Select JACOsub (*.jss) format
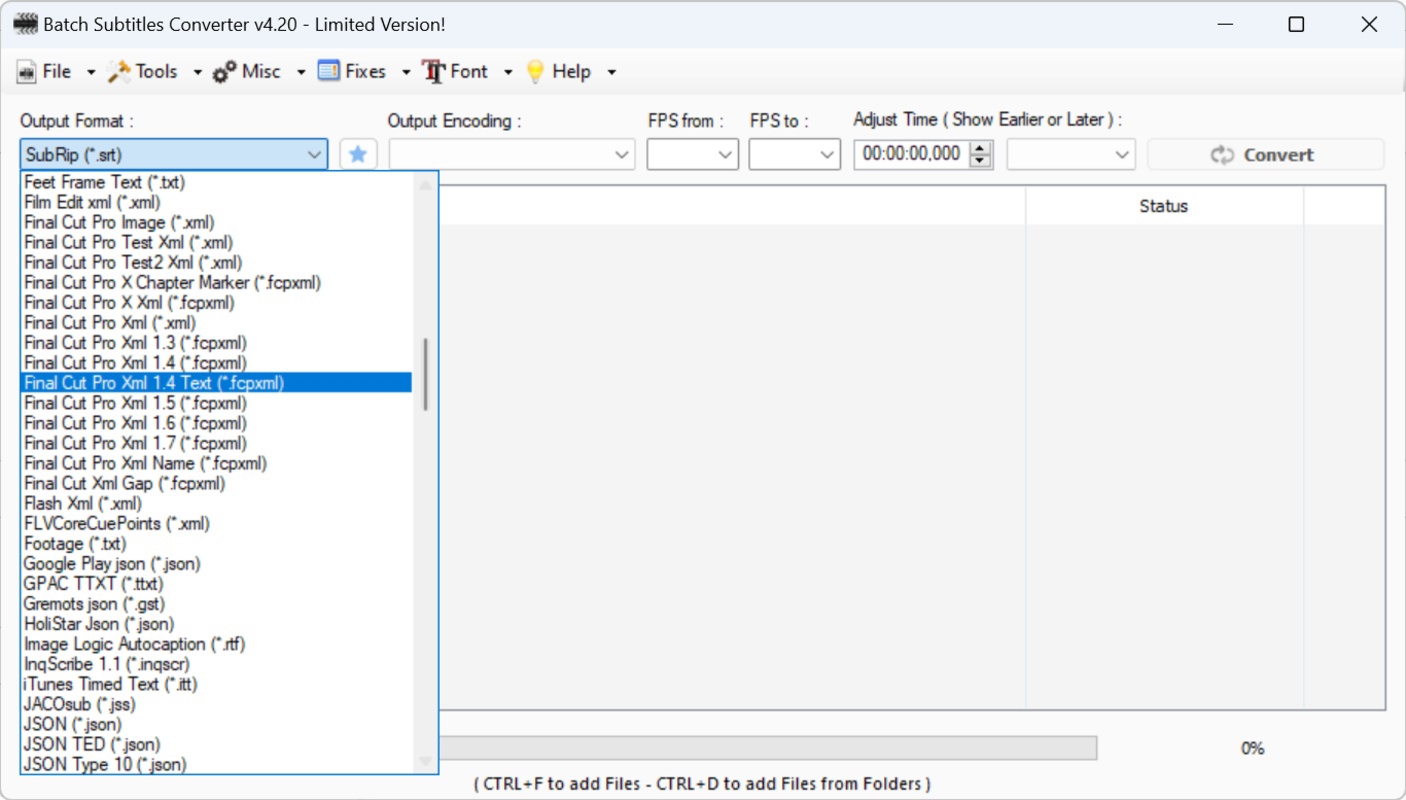Viewport: 1406px width, 800px height. pyautogui.click(x=216, y=704)
